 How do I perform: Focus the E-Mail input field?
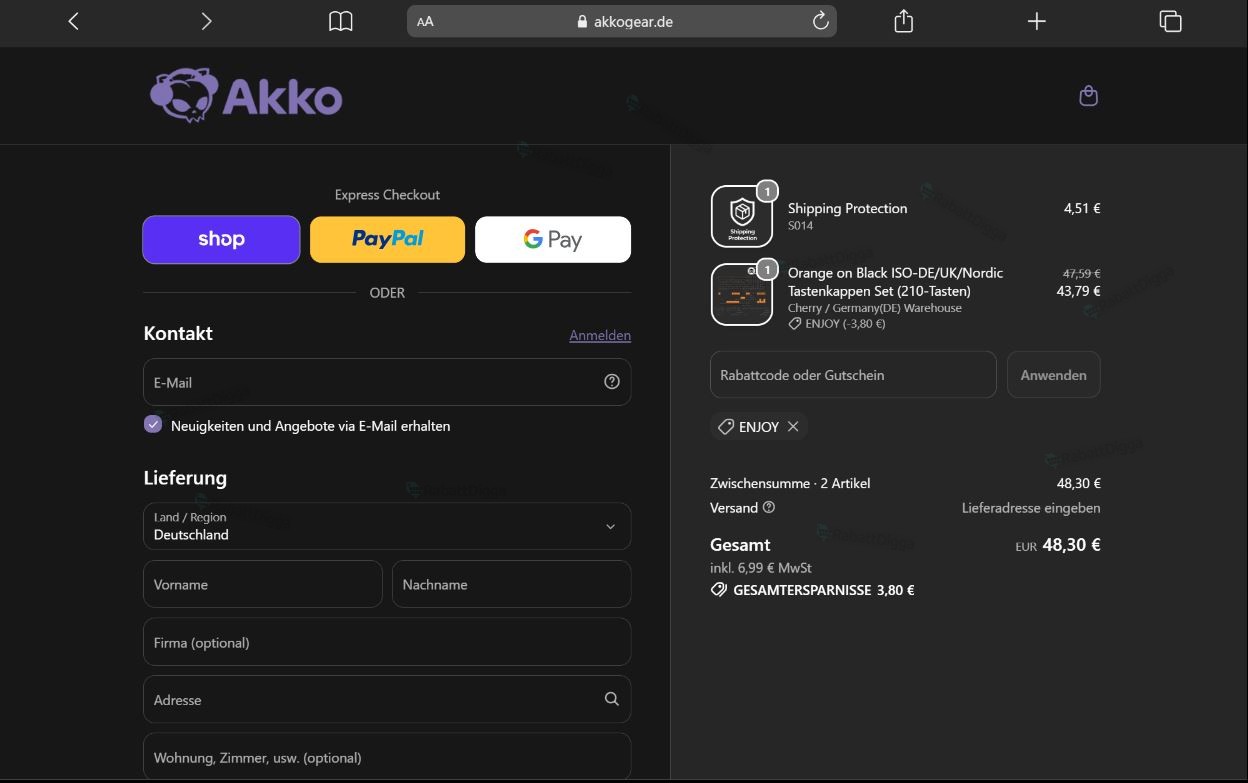click(x=387, y=382)
